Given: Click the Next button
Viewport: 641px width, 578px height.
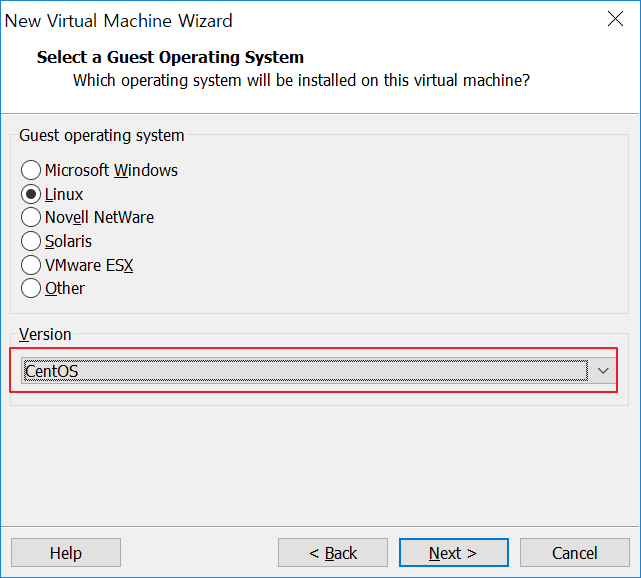Looking at the screenshot, I should pyautogui.click(x=454, y=553).
